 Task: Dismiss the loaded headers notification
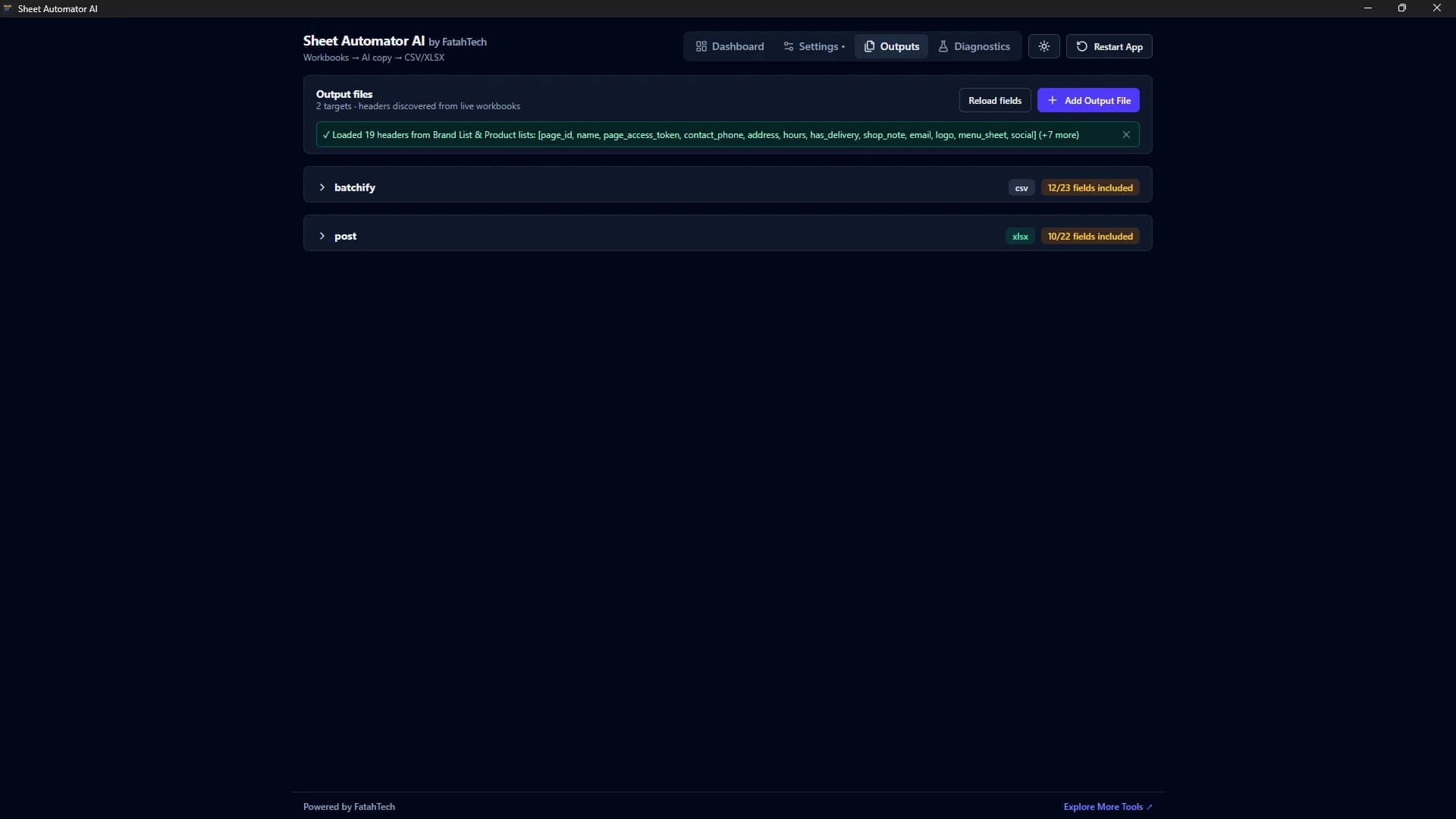1126,135
